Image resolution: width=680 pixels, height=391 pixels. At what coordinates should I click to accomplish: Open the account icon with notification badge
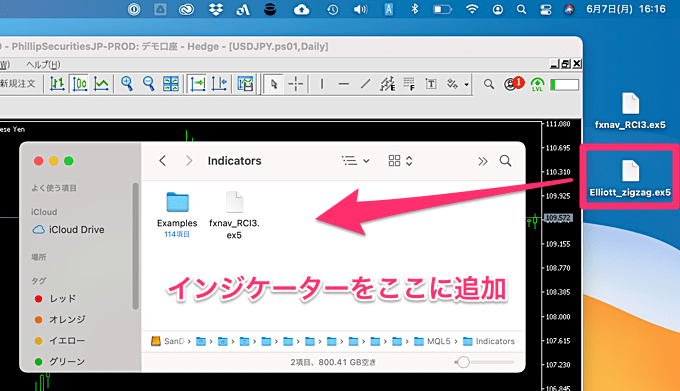click(x=513, y=84)
